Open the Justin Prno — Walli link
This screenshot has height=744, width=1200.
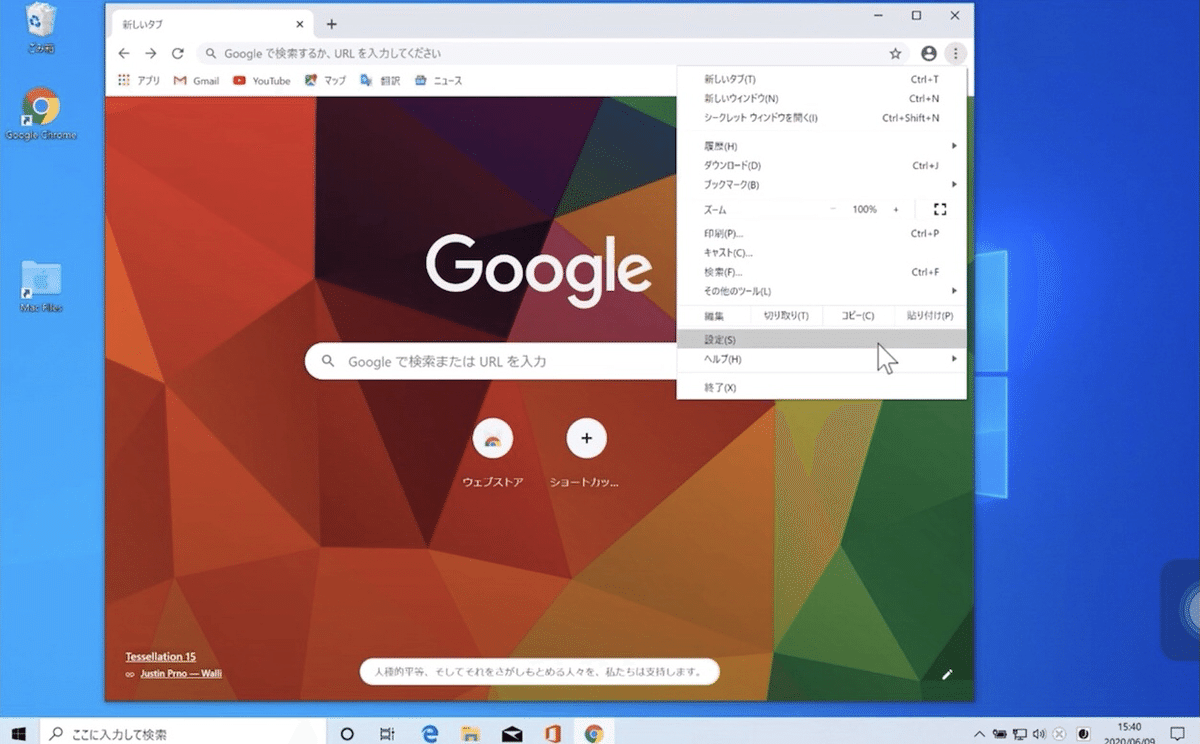pyautogui.click(x=179, y=673)
